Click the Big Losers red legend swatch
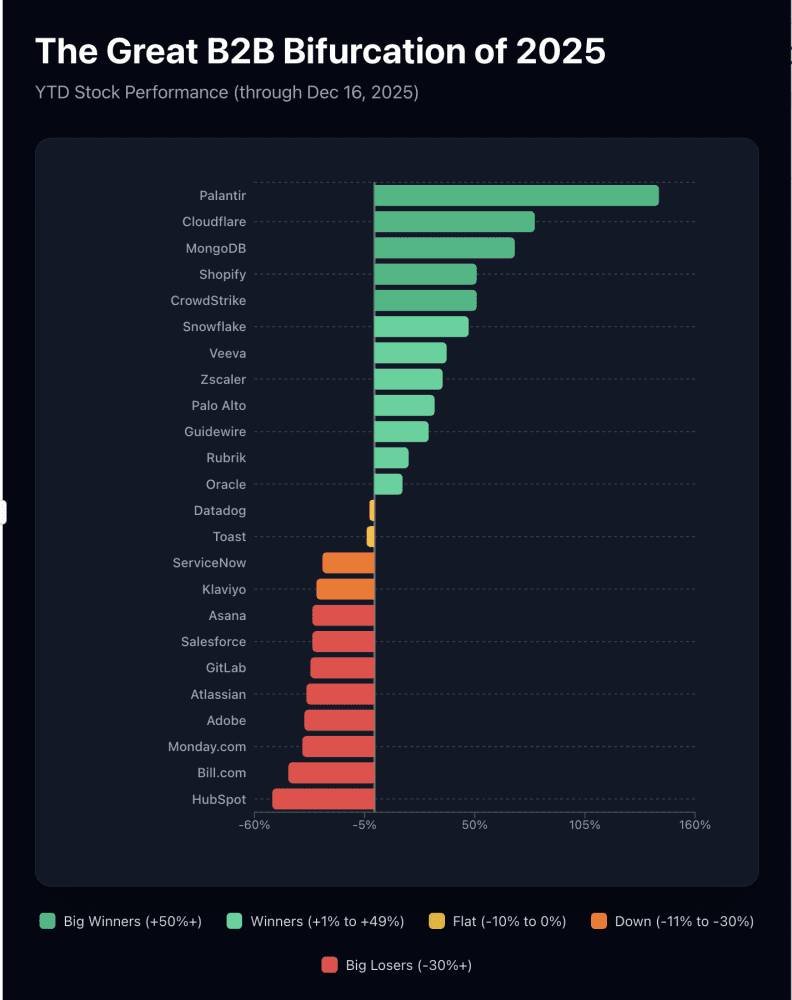Image resolution: width=792 pixels, height=1000 pixels. [x=330, y=965]
